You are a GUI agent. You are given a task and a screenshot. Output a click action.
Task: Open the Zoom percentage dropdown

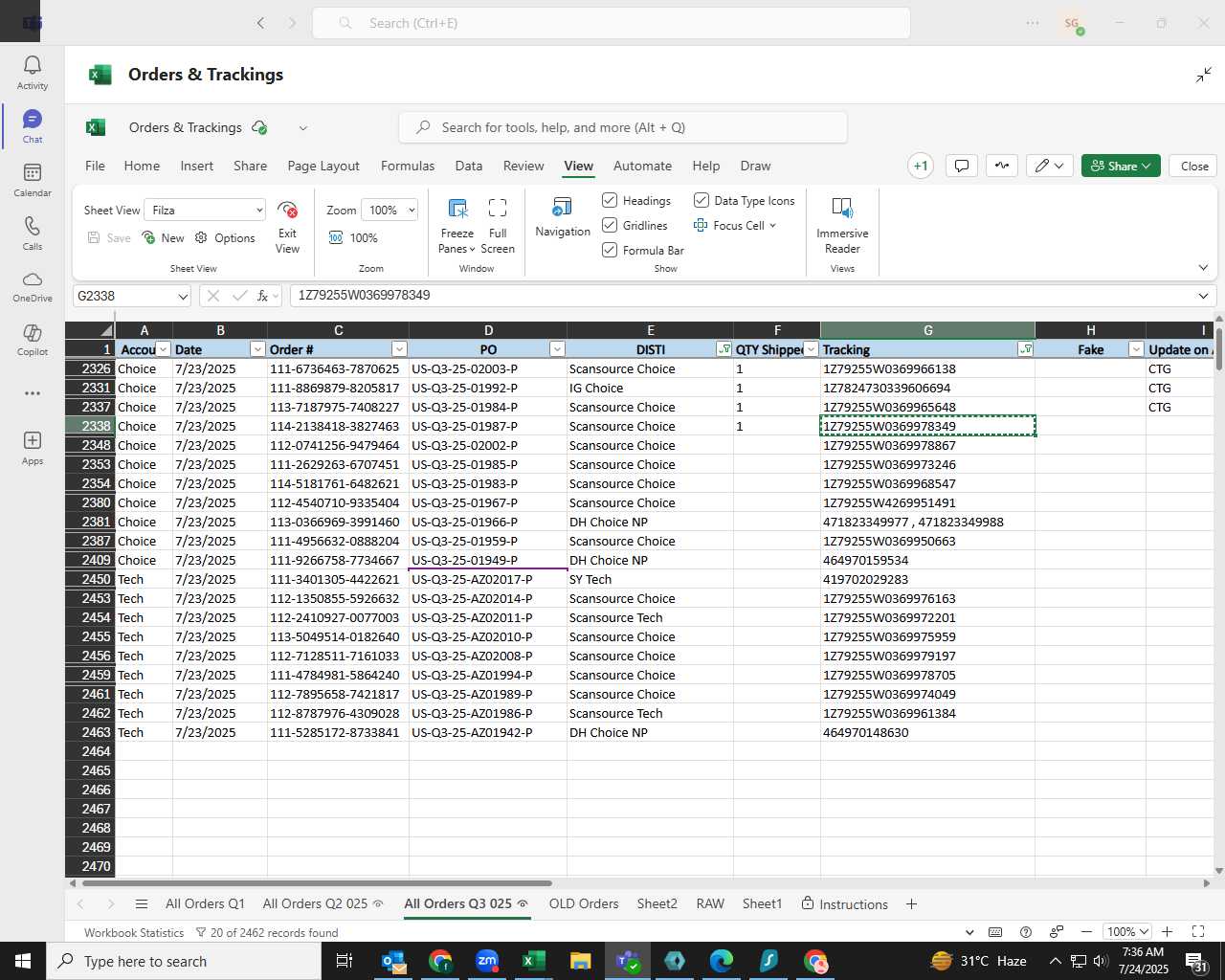point(390,210)
